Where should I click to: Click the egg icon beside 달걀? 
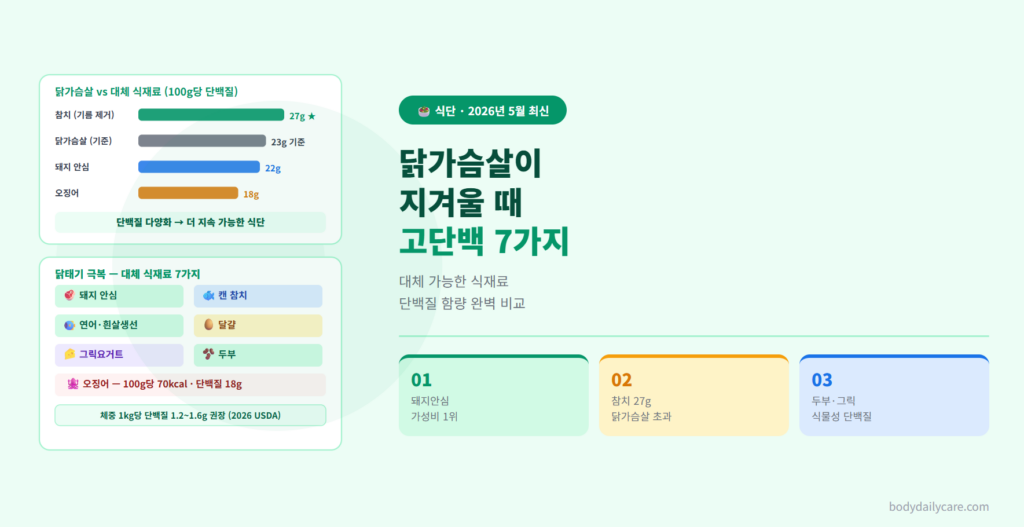pyautogui.click(x=208, y=325)
